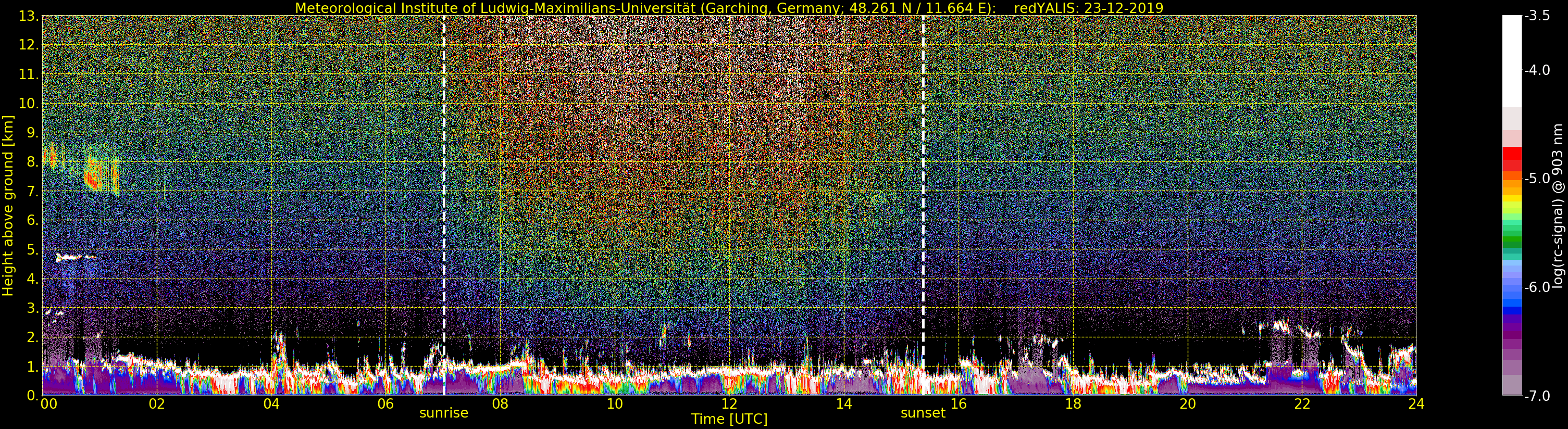Click the '-3.5' colorbar tick label
Viewport: 1568px width, 429px height.
pyautogui.click(x=1537, y=17)
